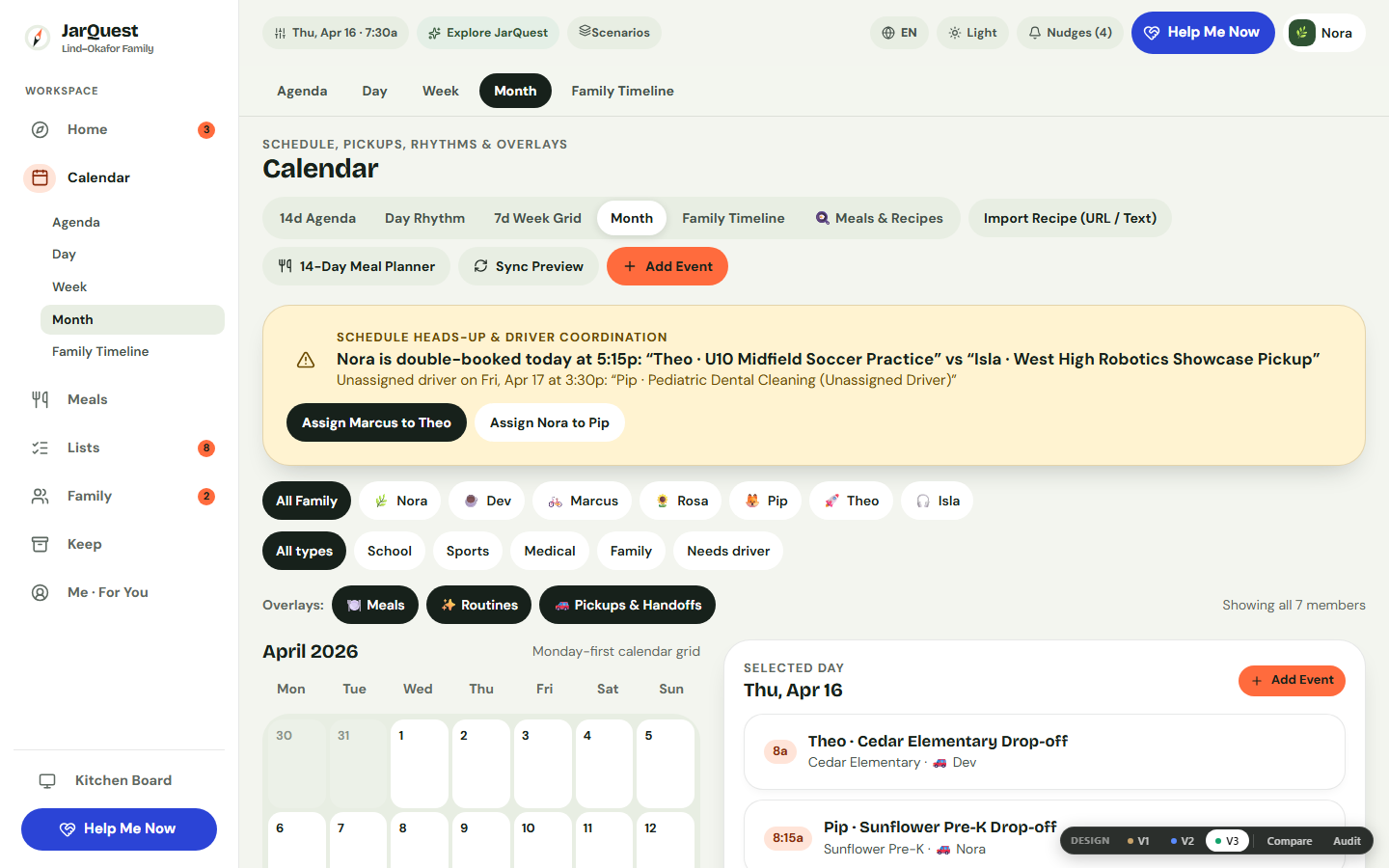
Task: Click Import Recipe (URL / Text)
Action: point(1070,218)
